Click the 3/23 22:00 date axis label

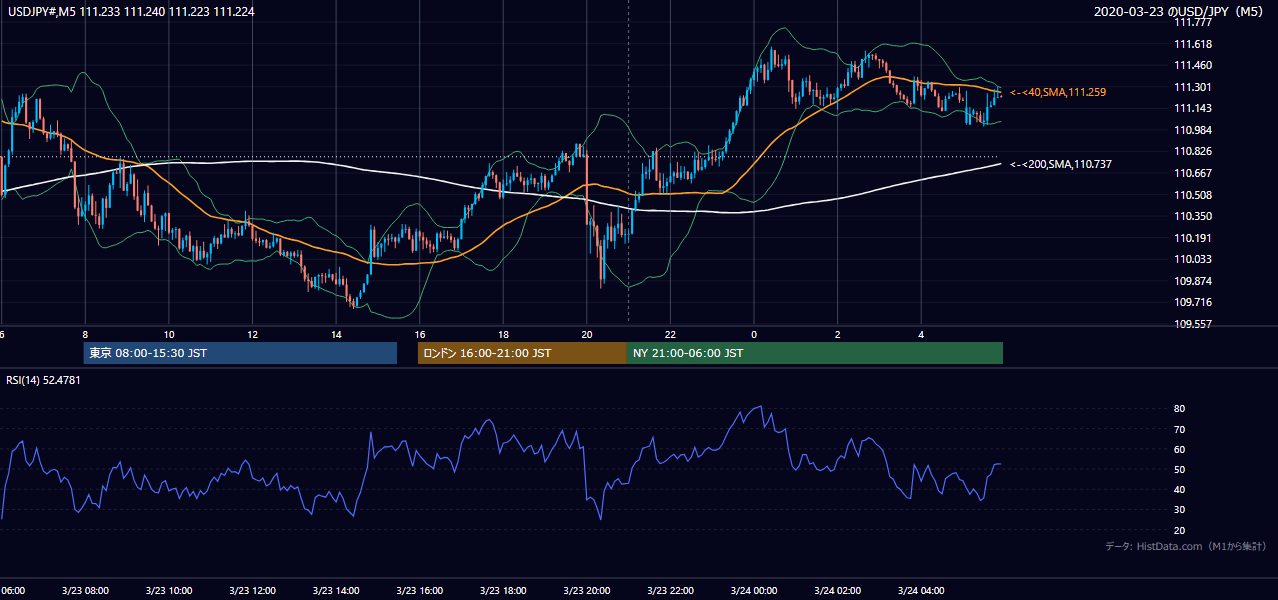pyautogui.click(x=670, y=591)
